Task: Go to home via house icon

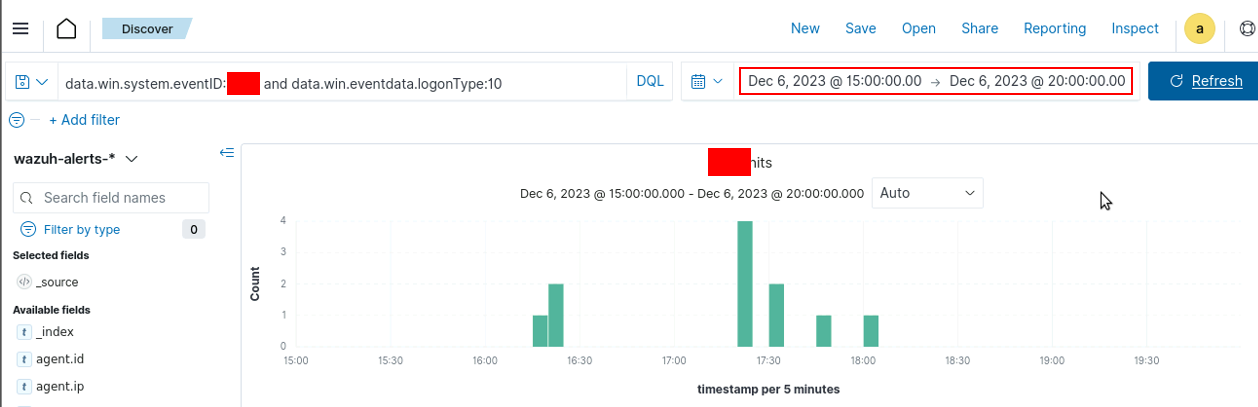Action: coord(66,29)
